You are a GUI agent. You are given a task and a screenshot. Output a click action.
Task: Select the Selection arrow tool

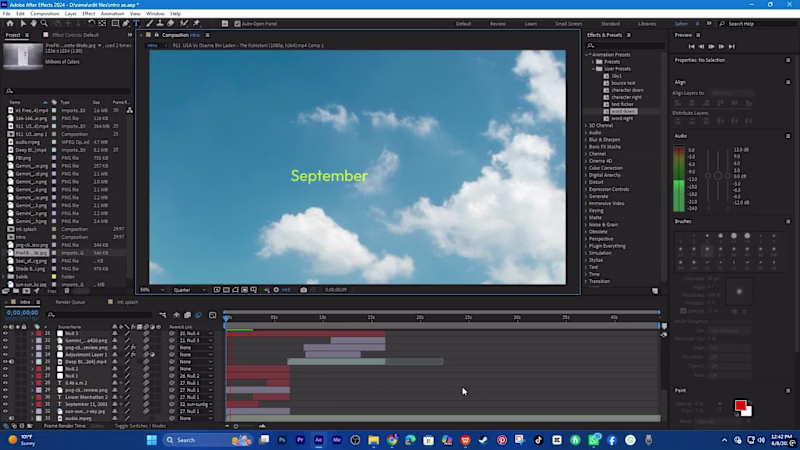click(x=23, y=23)
